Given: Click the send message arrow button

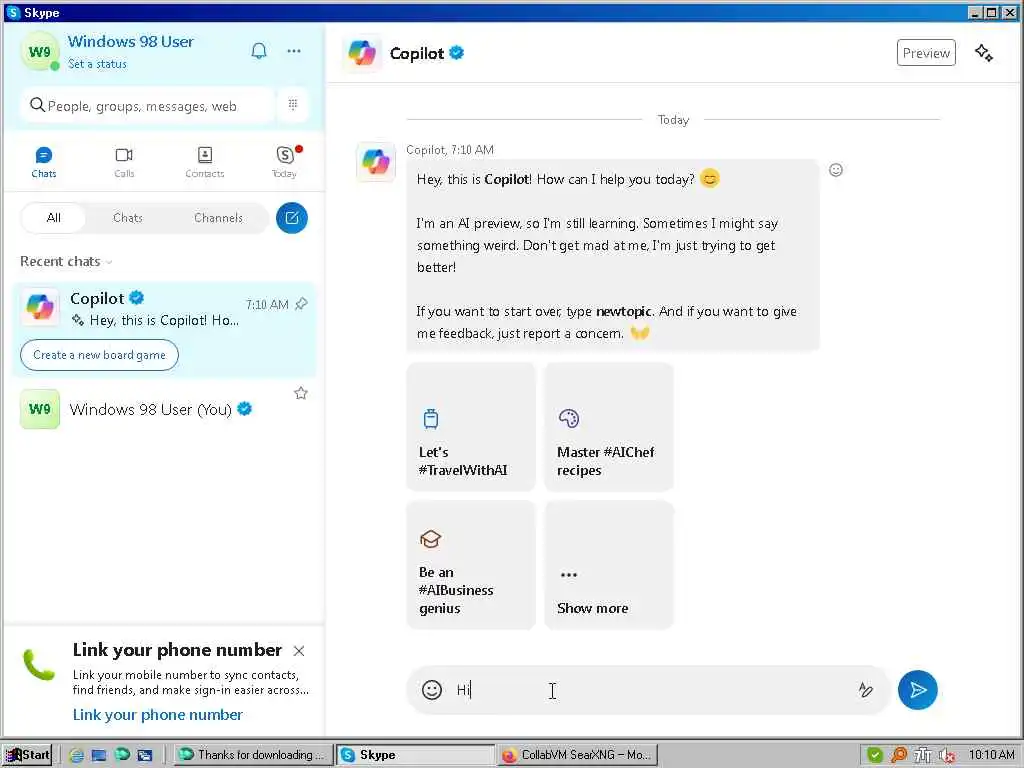Looking at the screenshot, I should [x=917, y=690].
